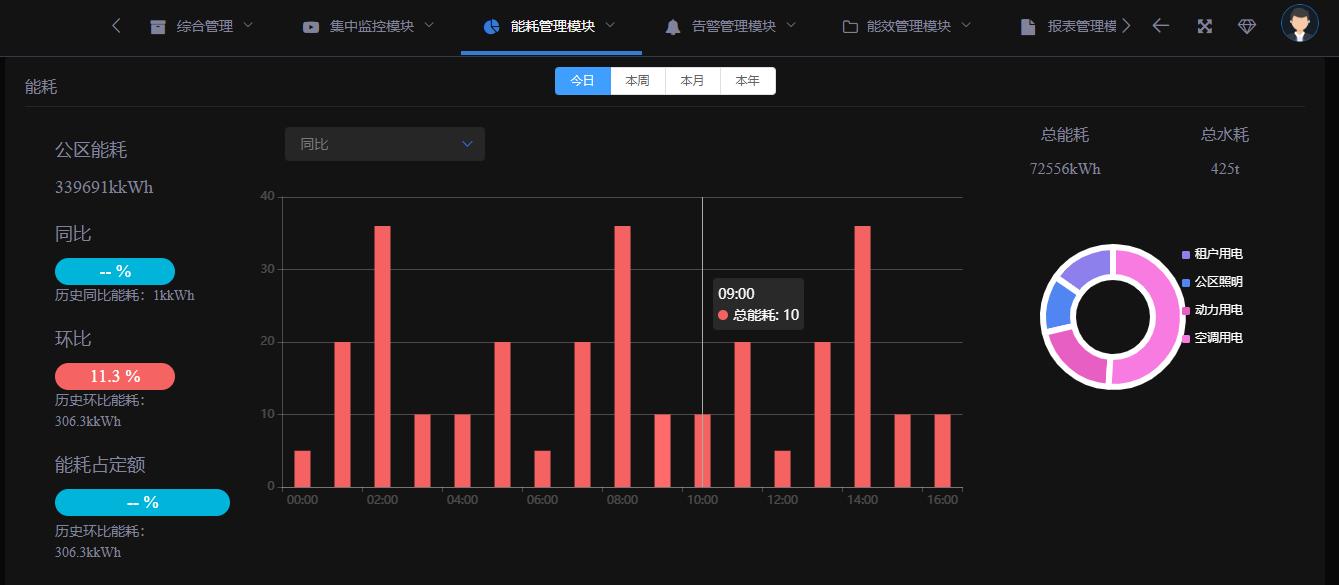The width and height of the screenshot is (1339, 585).
Task: Toggle 租户用电 legend color swatch
Action: (x=1186, y=255)
